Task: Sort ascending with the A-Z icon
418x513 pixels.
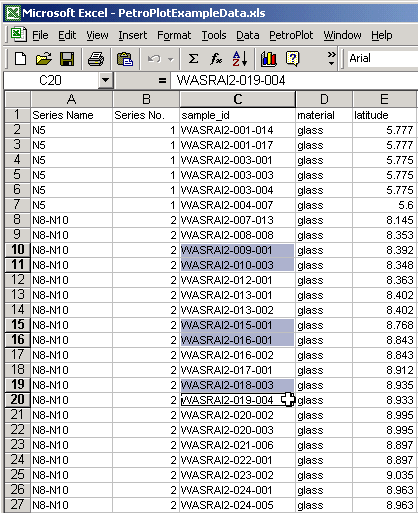Action: click(x=240, y=59)
